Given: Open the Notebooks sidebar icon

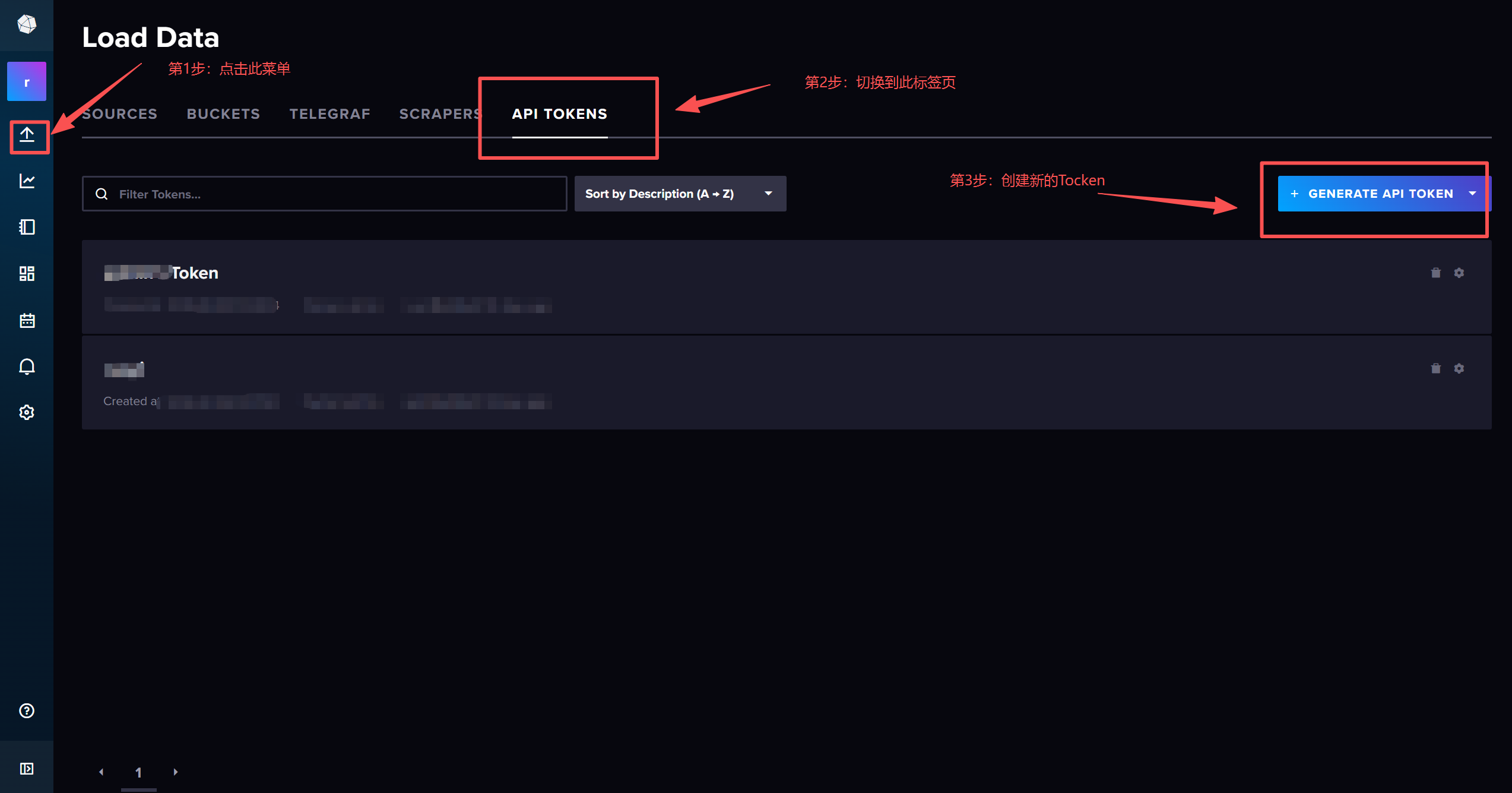Looking at the screenshot, I should (x=27, y=227).
